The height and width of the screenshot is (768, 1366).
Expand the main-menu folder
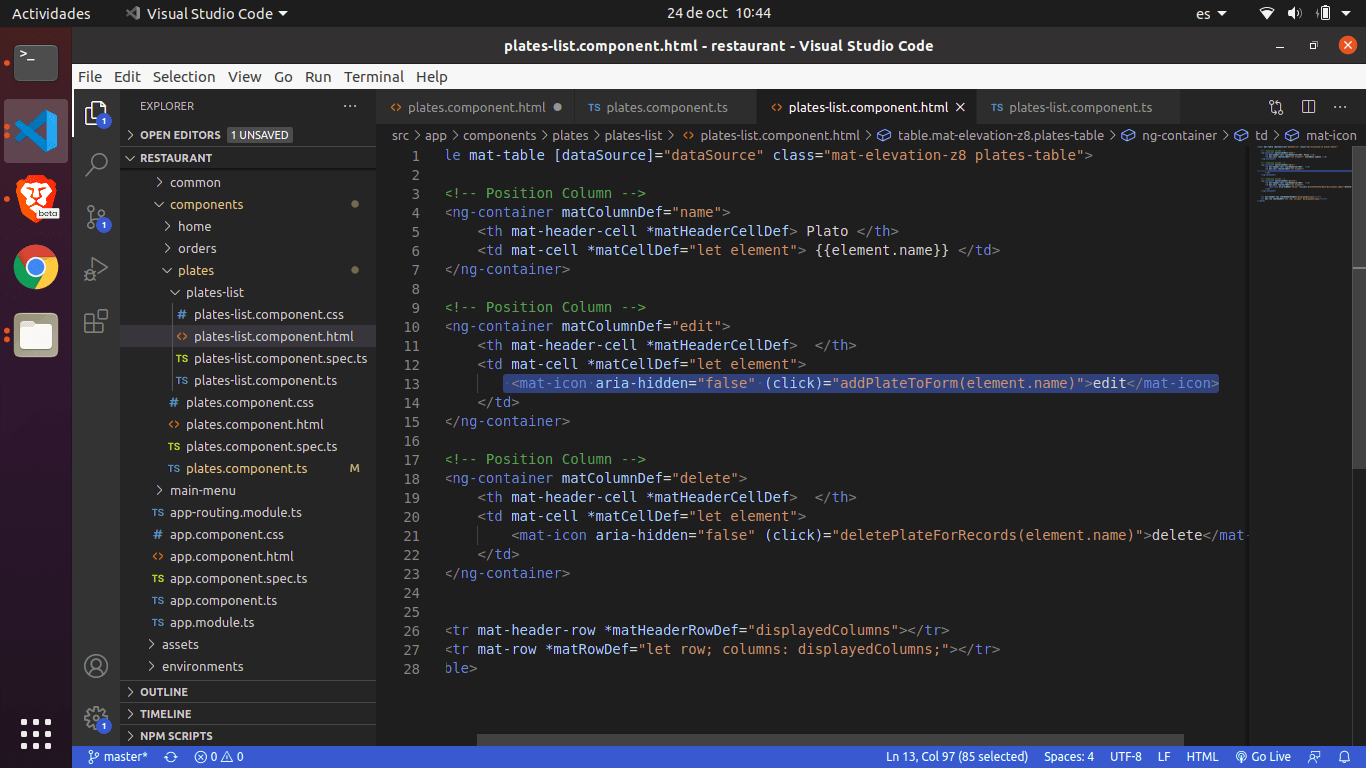[x=202, y=490]
